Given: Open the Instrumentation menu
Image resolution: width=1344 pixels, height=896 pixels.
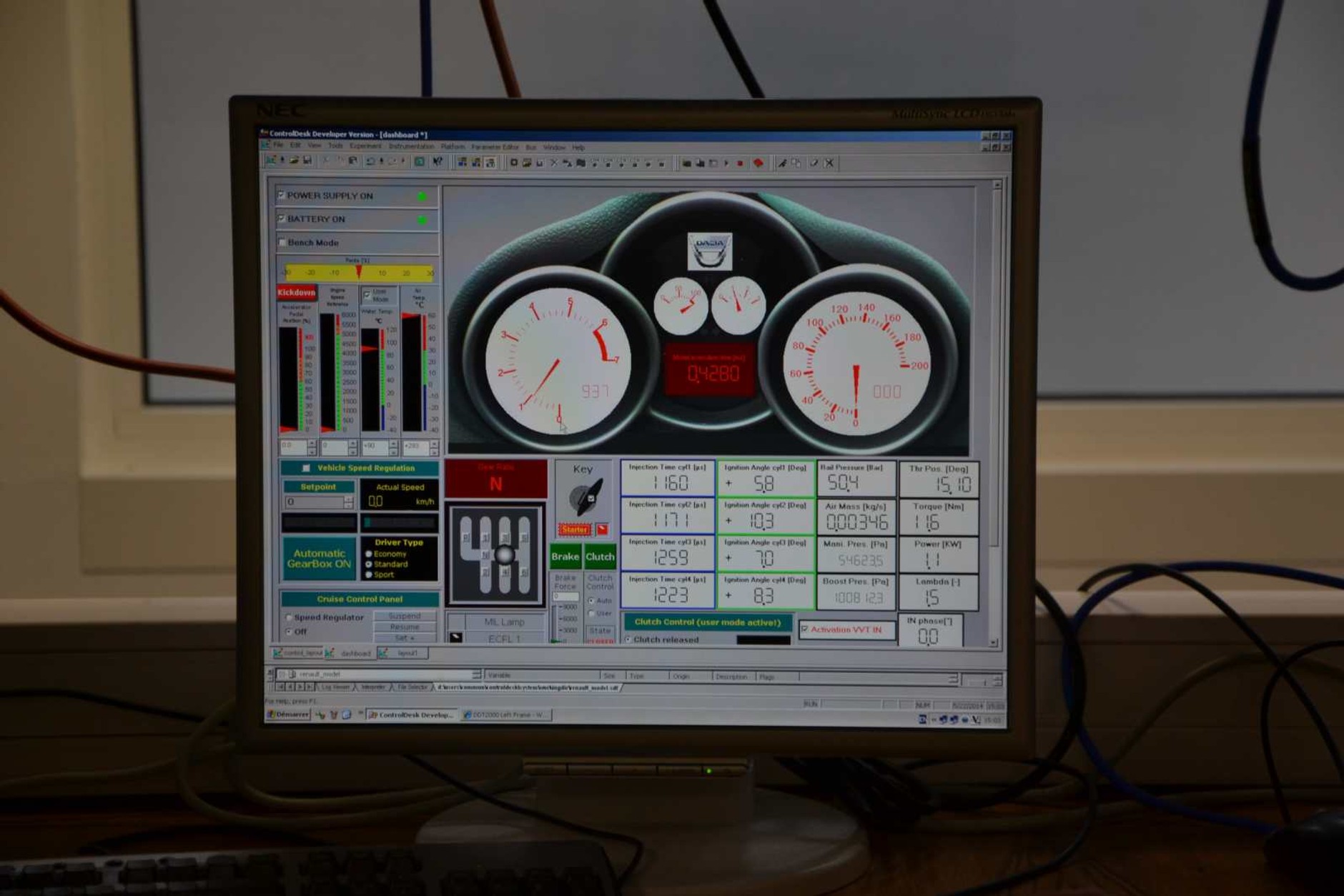Looking at the screenshot, I should click(411, 146).
